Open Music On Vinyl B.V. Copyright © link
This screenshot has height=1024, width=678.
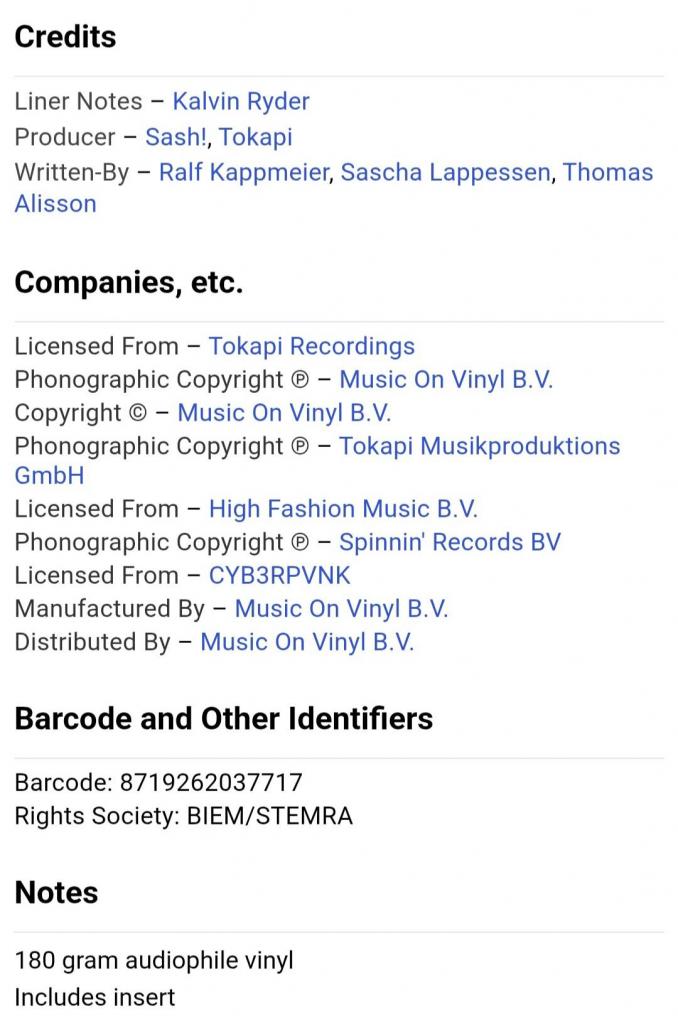pos(284,413)
